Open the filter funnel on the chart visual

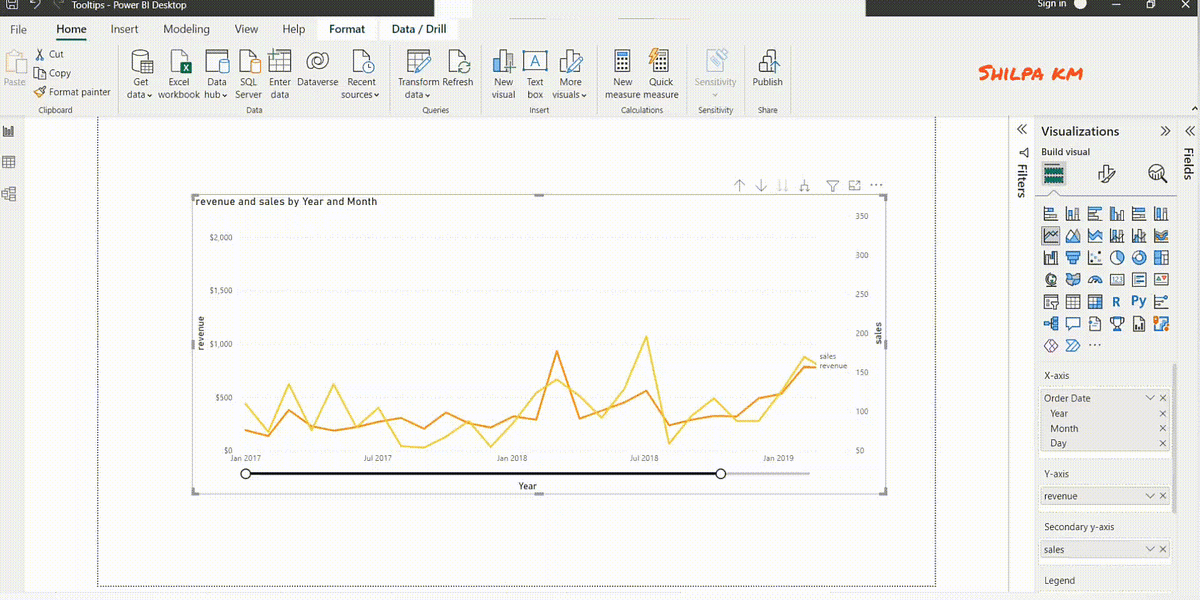[832, 185]
